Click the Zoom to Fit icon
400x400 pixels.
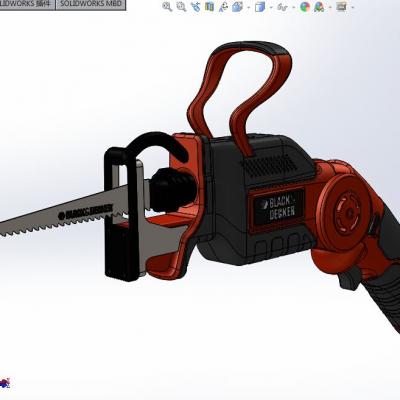167,6
